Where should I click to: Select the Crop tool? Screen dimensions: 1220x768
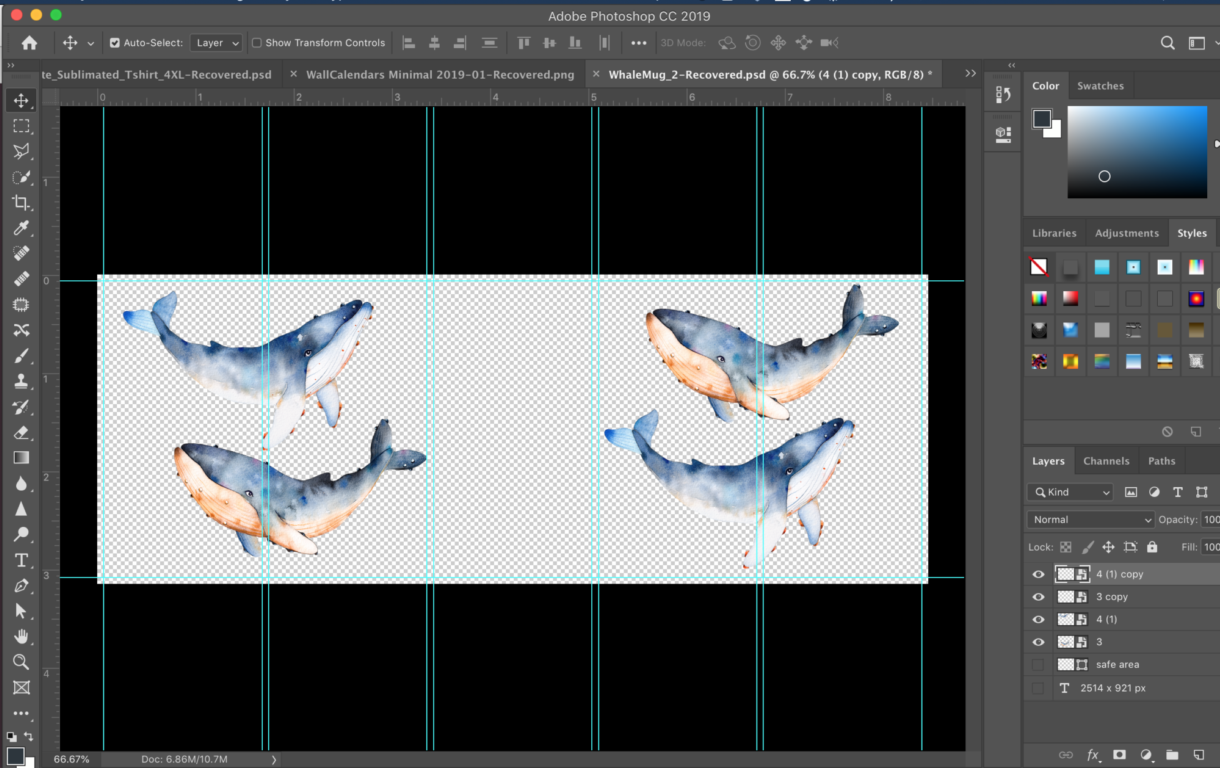[x=21, y=203]
